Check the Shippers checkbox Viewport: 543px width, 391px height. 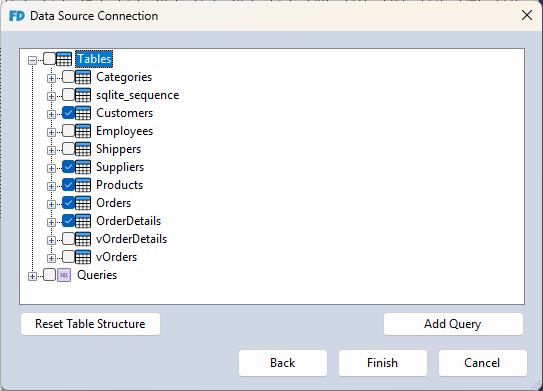point(68,149)
